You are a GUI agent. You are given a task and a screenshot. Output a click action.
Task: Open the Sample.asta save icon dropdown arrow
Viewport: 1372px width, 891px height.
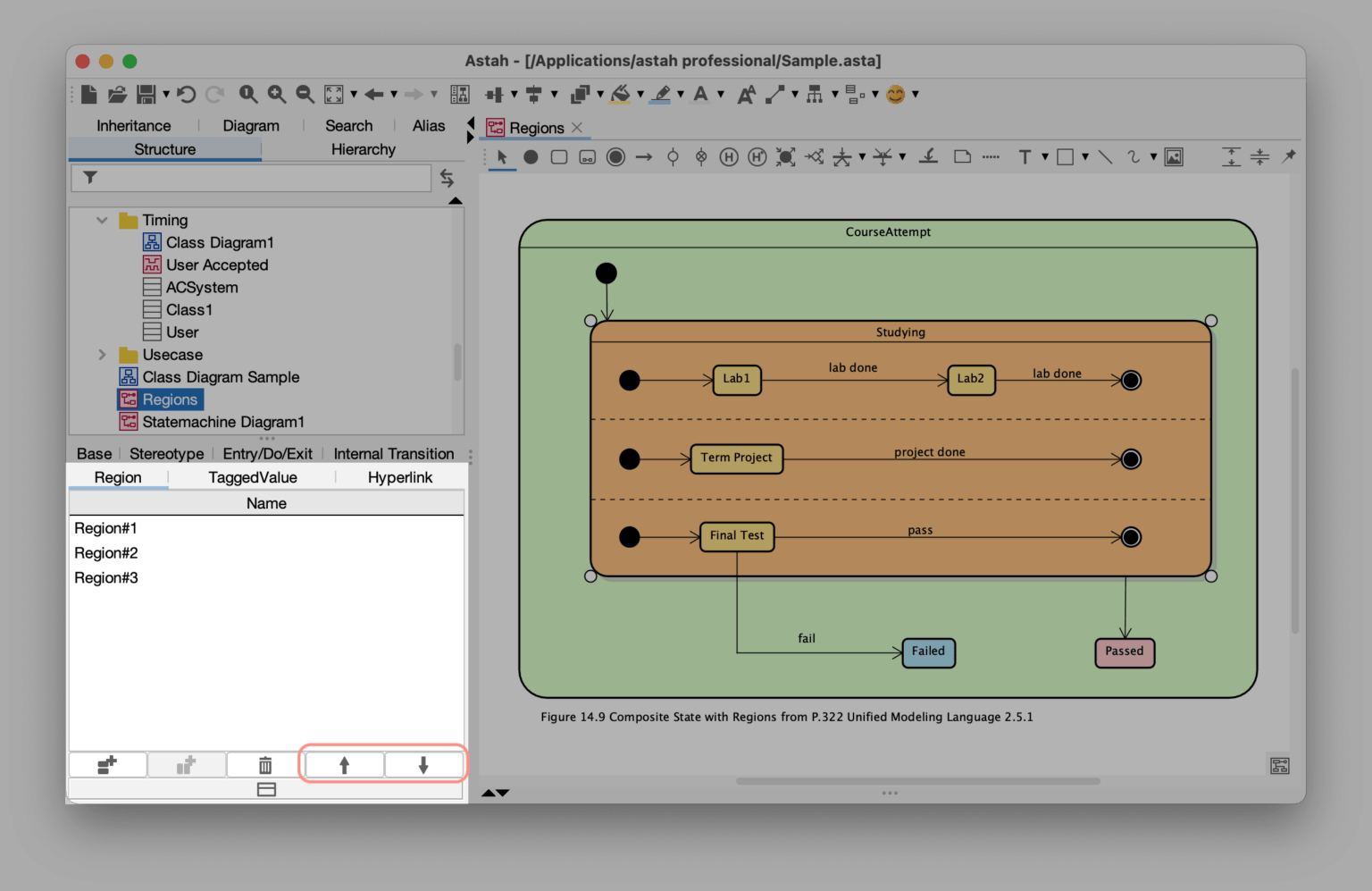click(166, 94)
